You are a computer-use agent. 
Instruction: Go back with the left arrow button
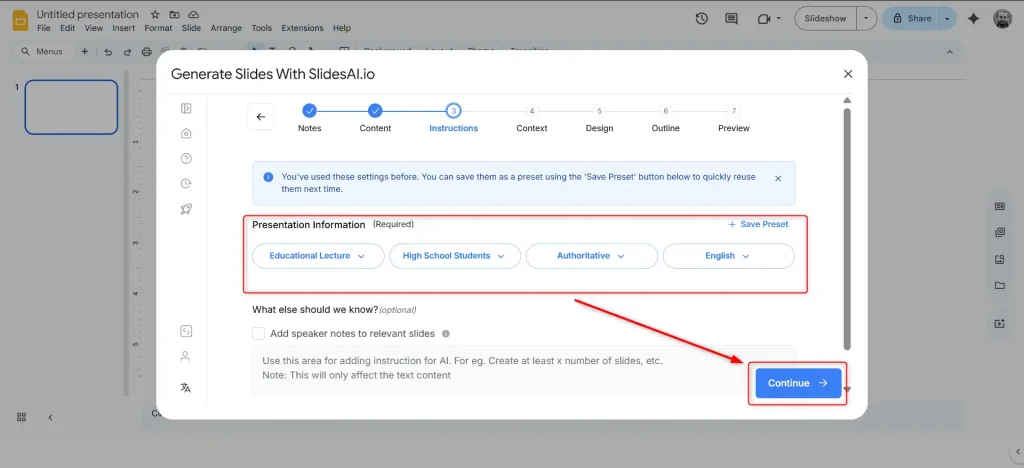click(261, 117)
